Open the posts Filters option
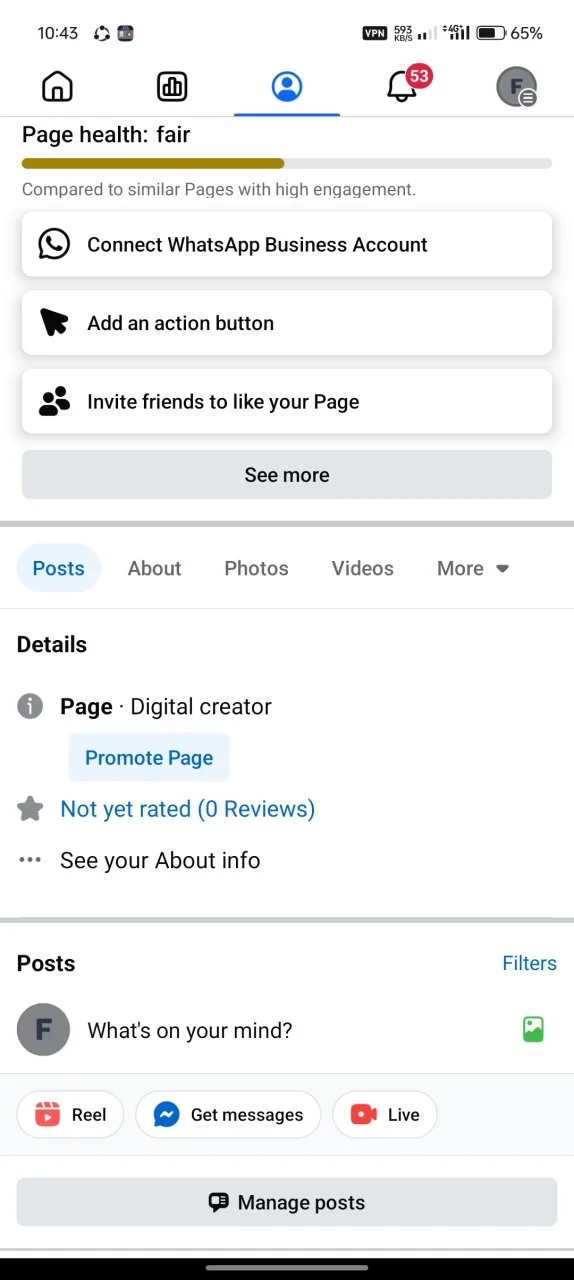Image resolution: width=574 pixels, height=1280 pixels. (529, 964)
